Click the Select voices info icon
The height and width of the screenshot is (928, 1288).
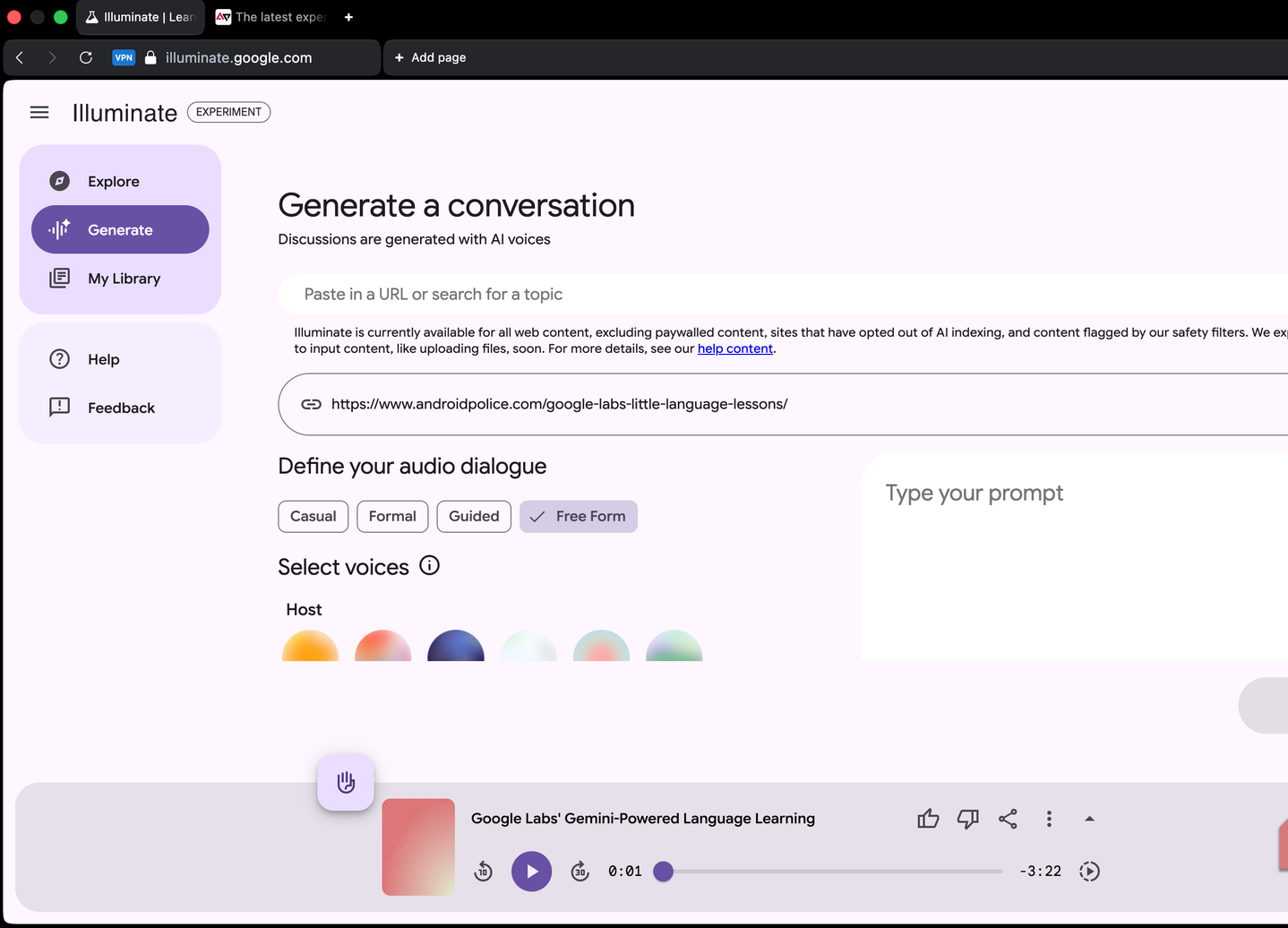point(430,566)
